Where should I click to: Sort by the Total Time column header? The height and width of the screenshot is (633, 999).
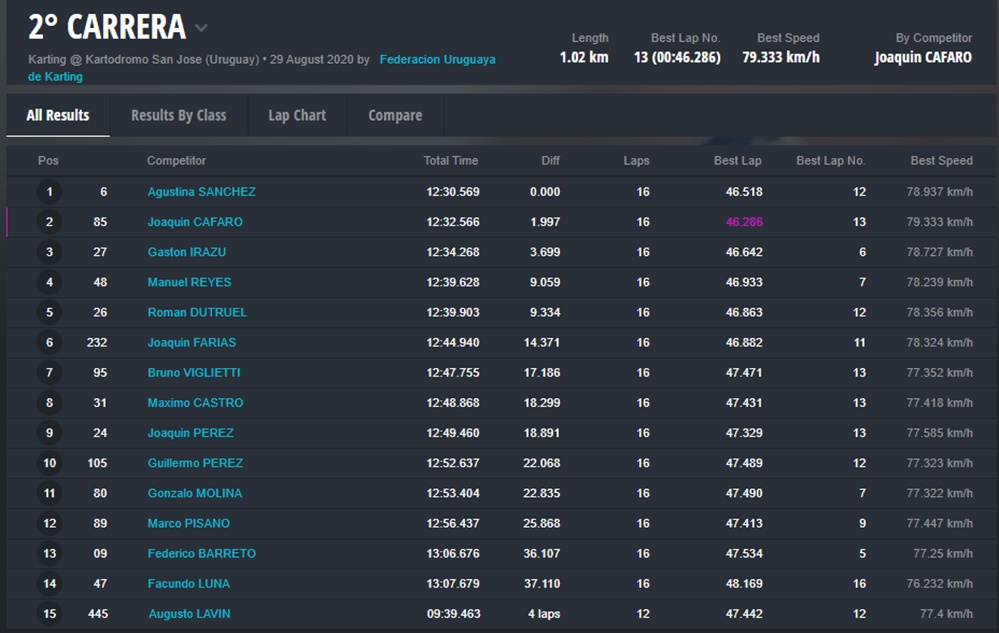450,161
